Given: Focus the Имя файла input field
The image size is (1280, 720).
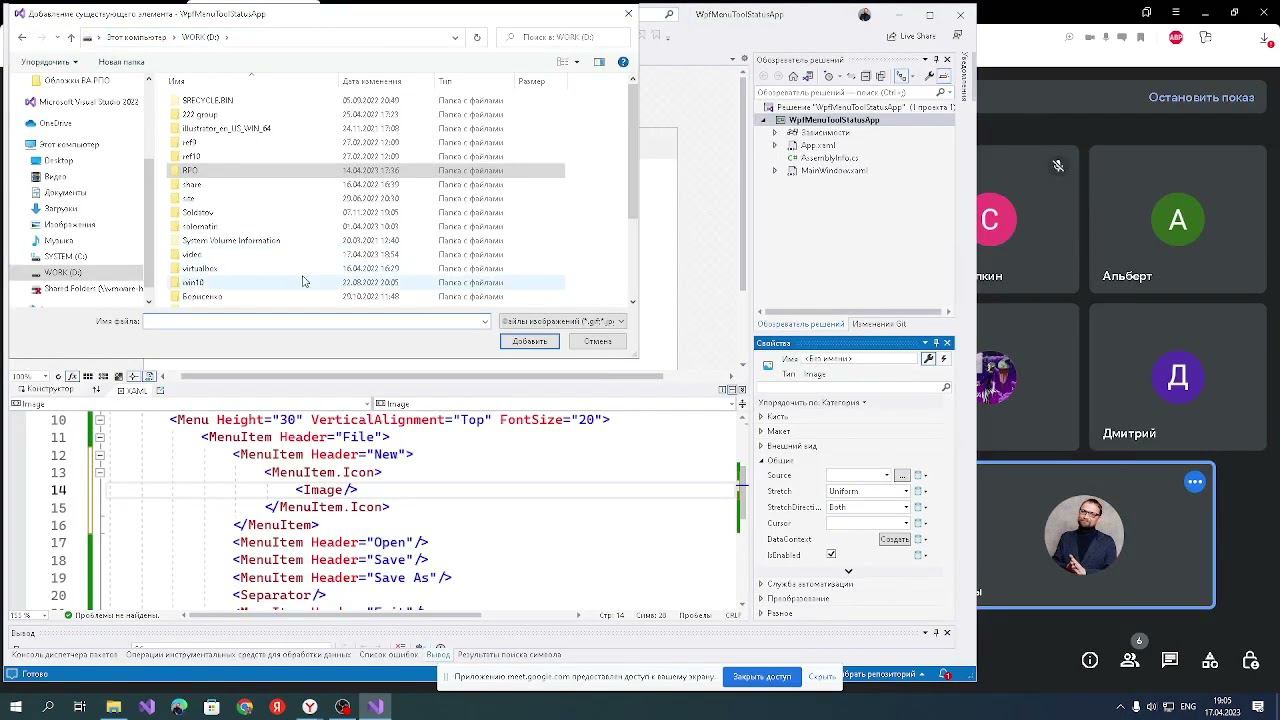Looking at the screenshot, I should (316, 321).
